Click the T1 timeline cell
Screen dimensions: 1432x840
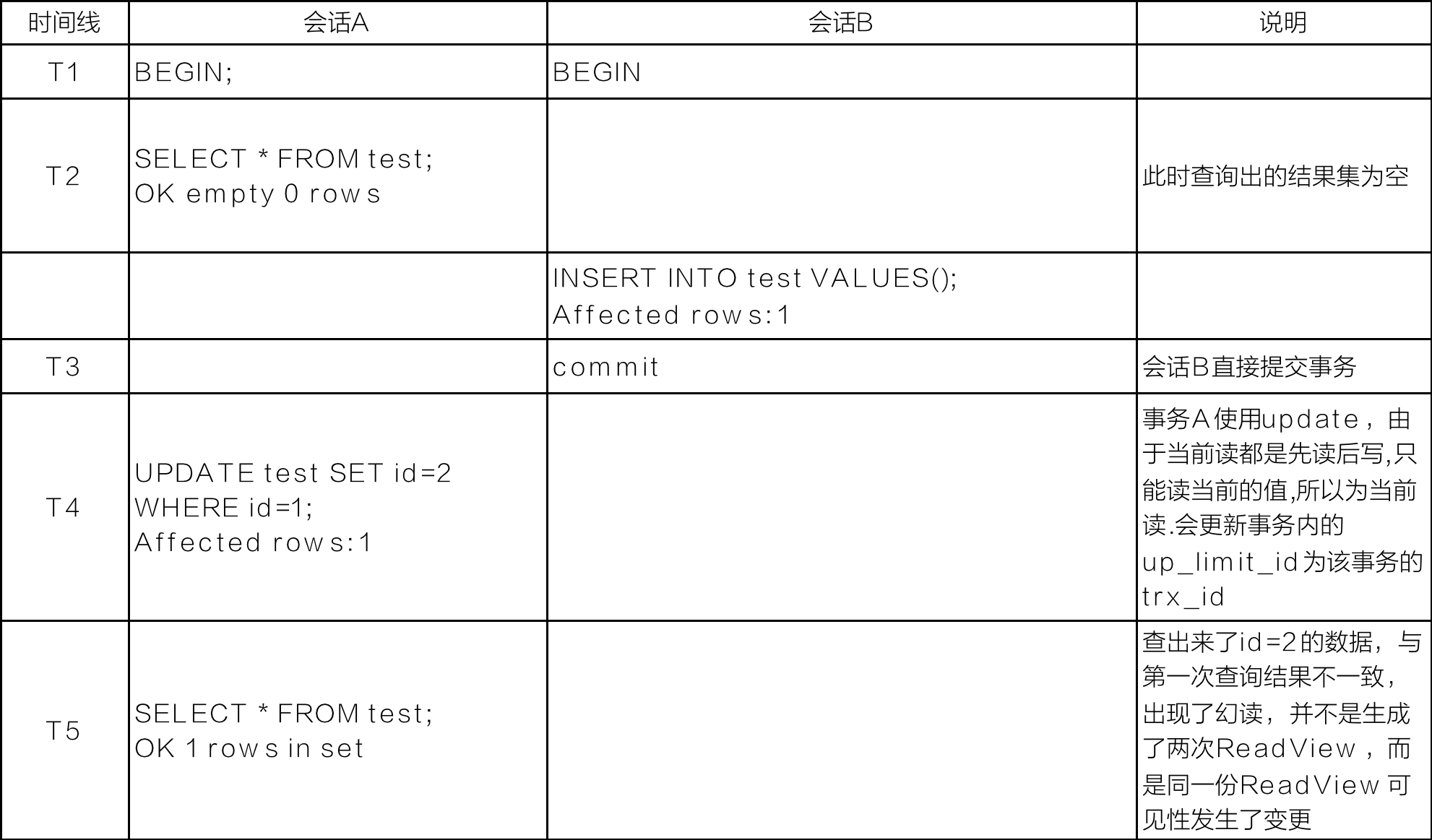tap(64, 72)
